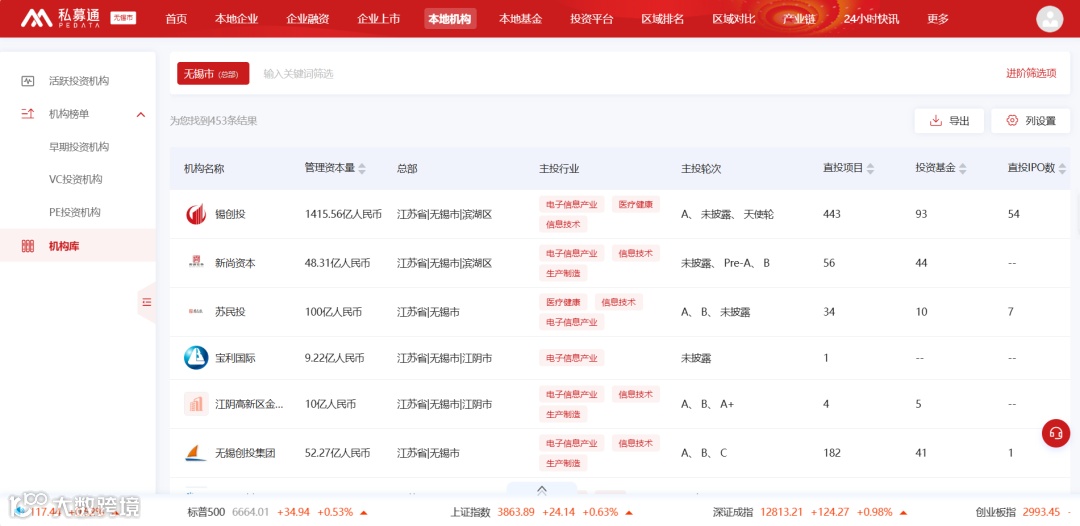The height and width of the screenshot is (526, 1080).
Task: Click the 1415.56亿人民币 capital value
Action: tap(343, 214)
